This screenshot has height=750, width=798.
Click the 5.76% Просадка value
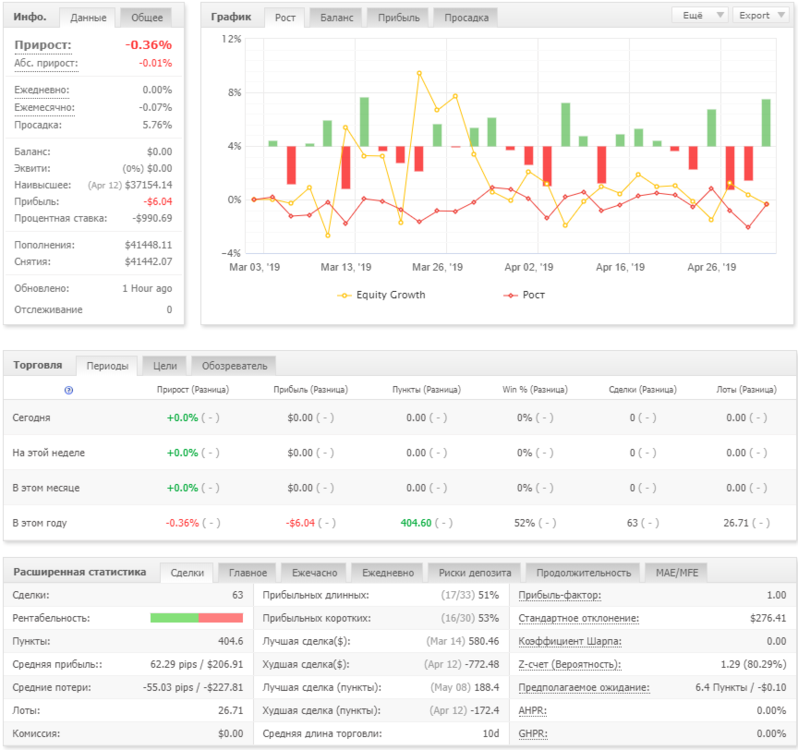coord(157,125)
